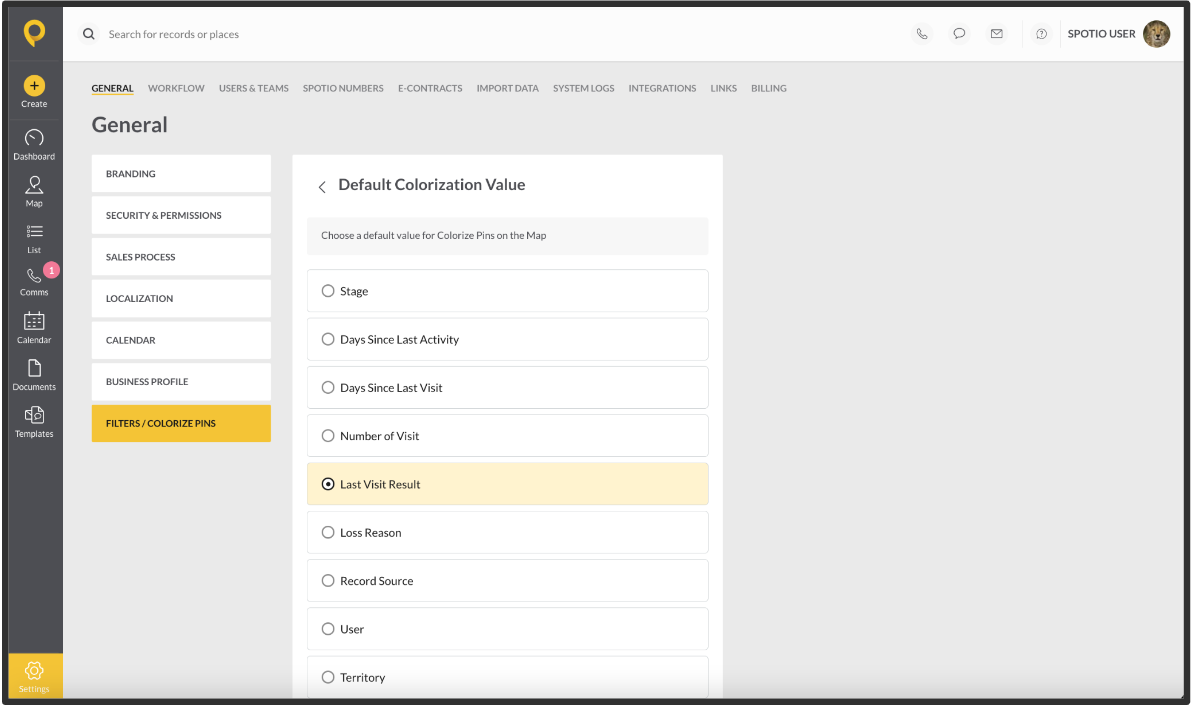
Task: Click the search magnifier icon
Action: [89, 34]
